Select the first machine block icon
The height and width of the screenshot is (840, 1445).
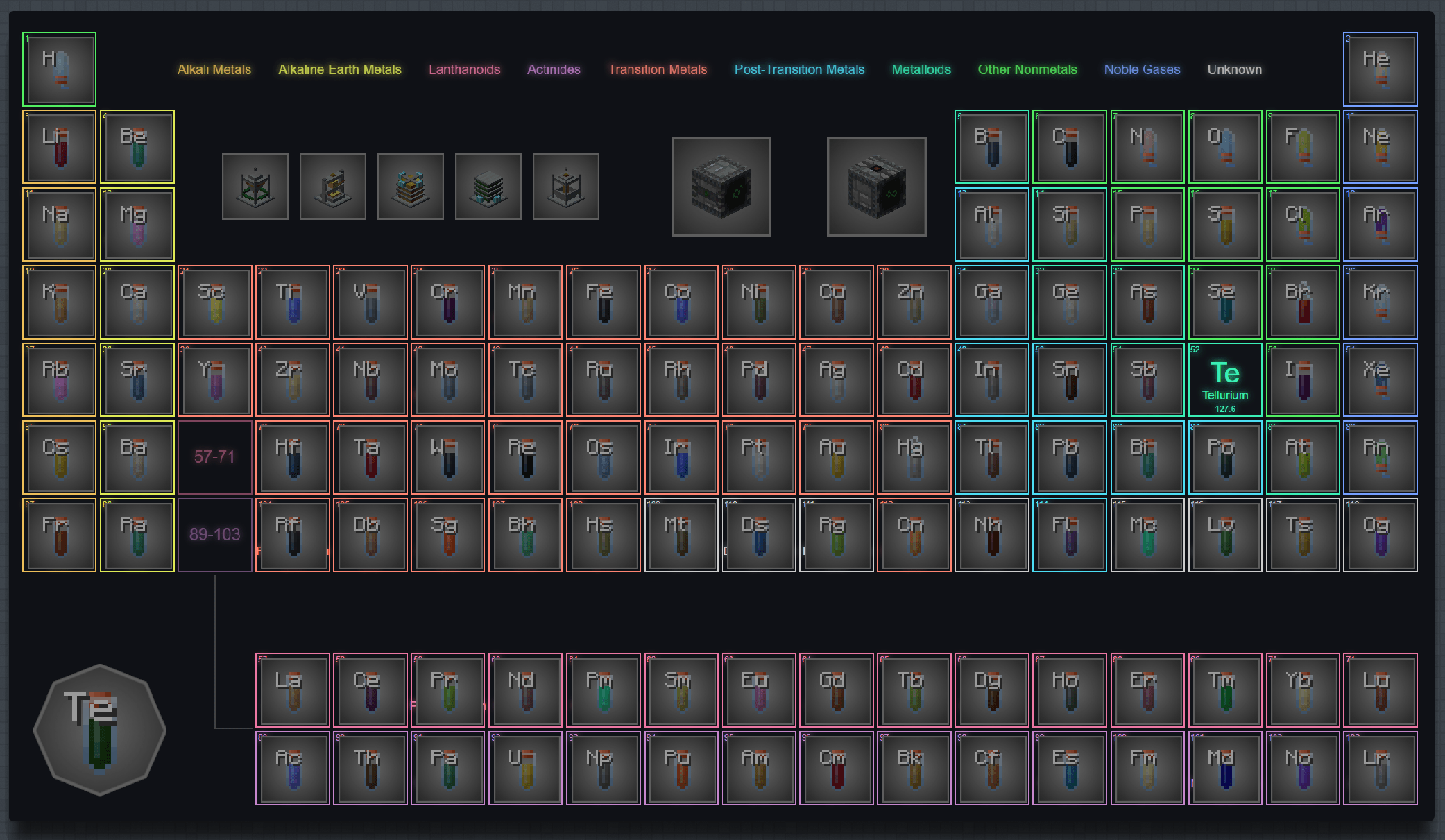255,187
